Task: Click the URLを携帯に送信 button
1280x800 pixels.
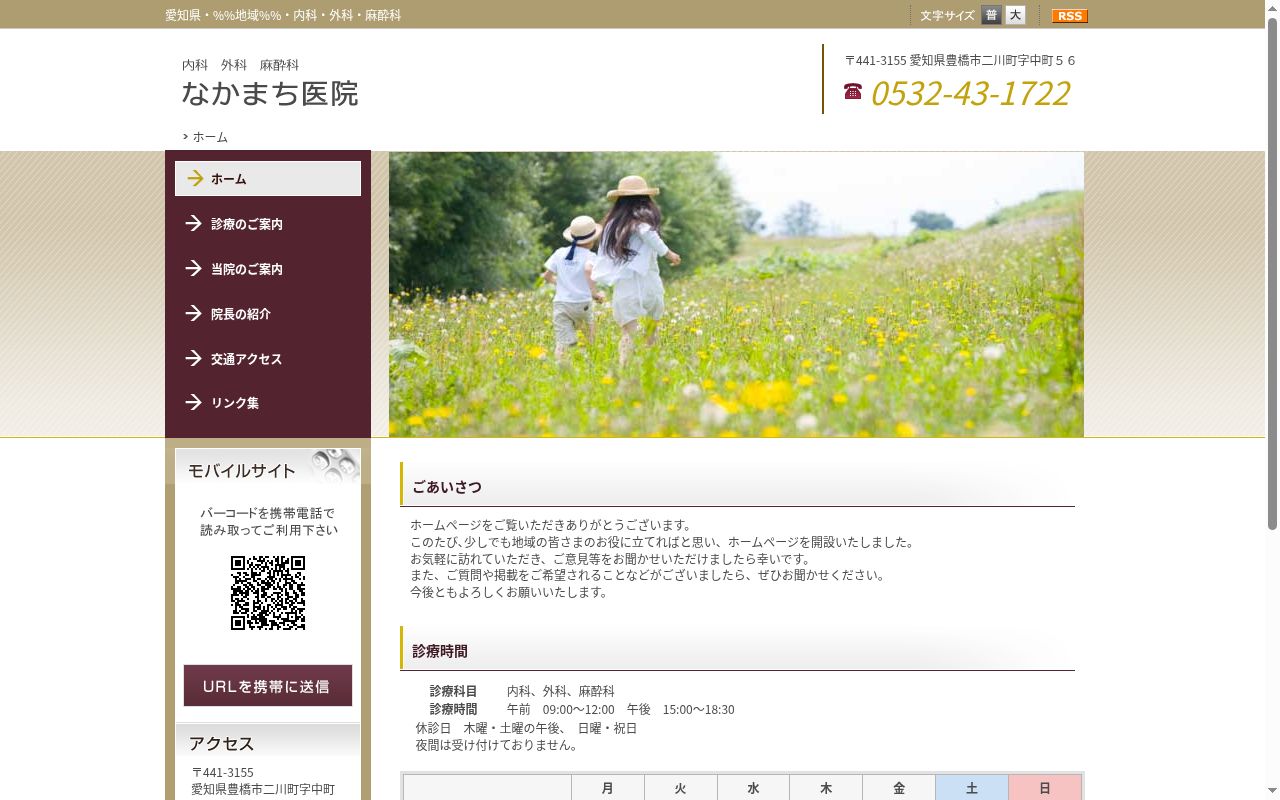Action: 268,686
